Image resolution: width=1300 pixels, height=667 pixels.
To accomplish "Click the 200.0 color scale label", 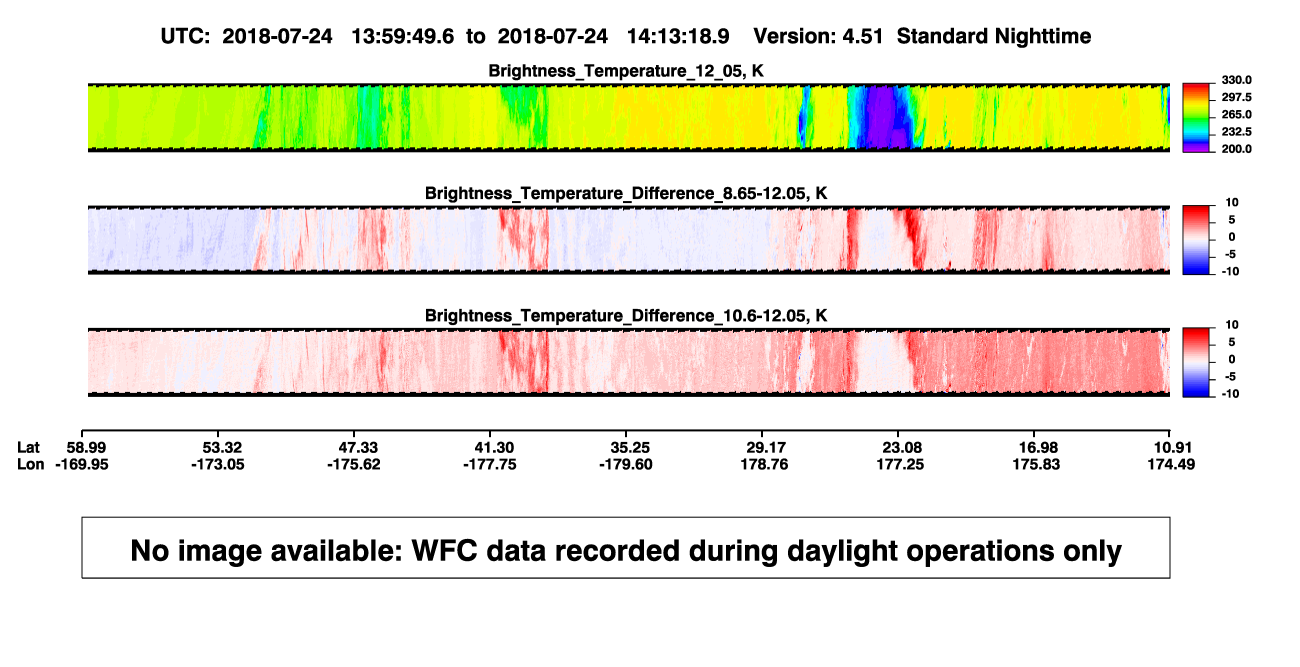I will coord(1235,148).
